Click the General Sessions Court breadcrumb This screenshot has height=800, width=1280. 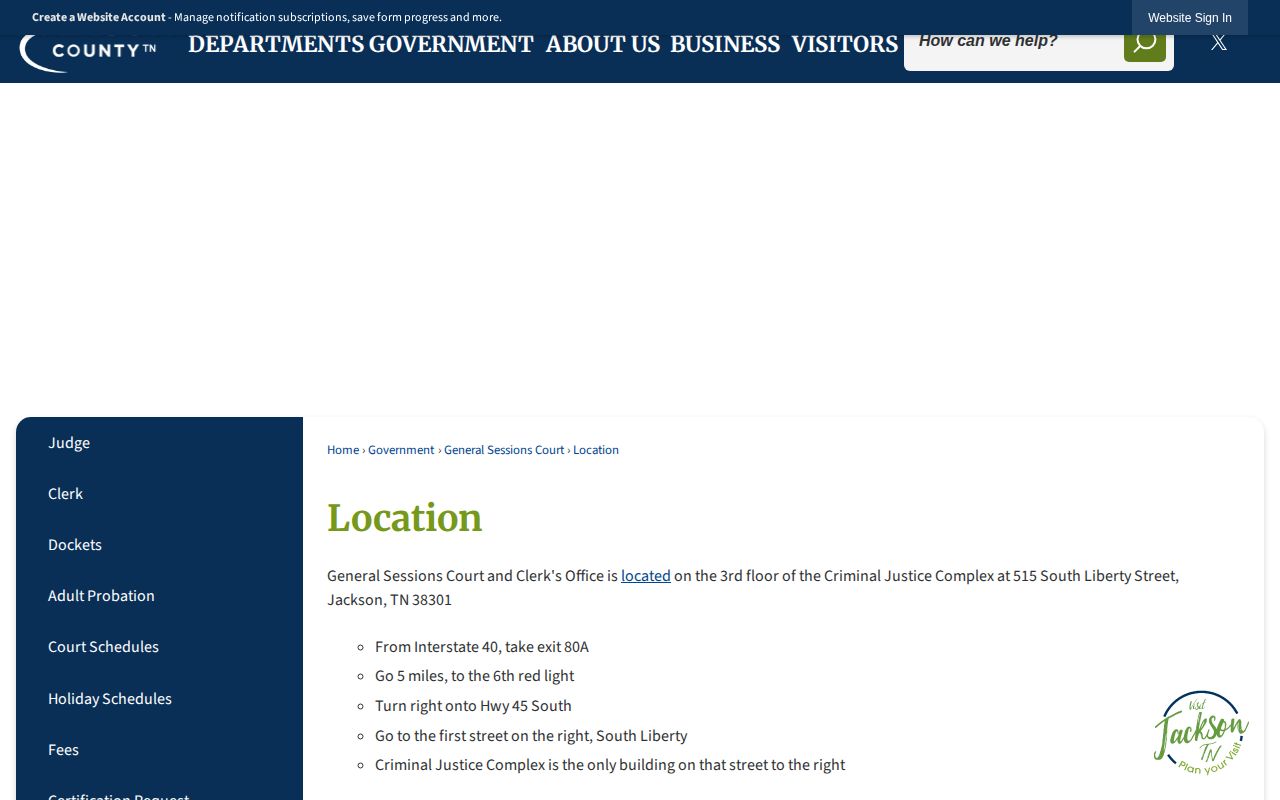[504, 450]
